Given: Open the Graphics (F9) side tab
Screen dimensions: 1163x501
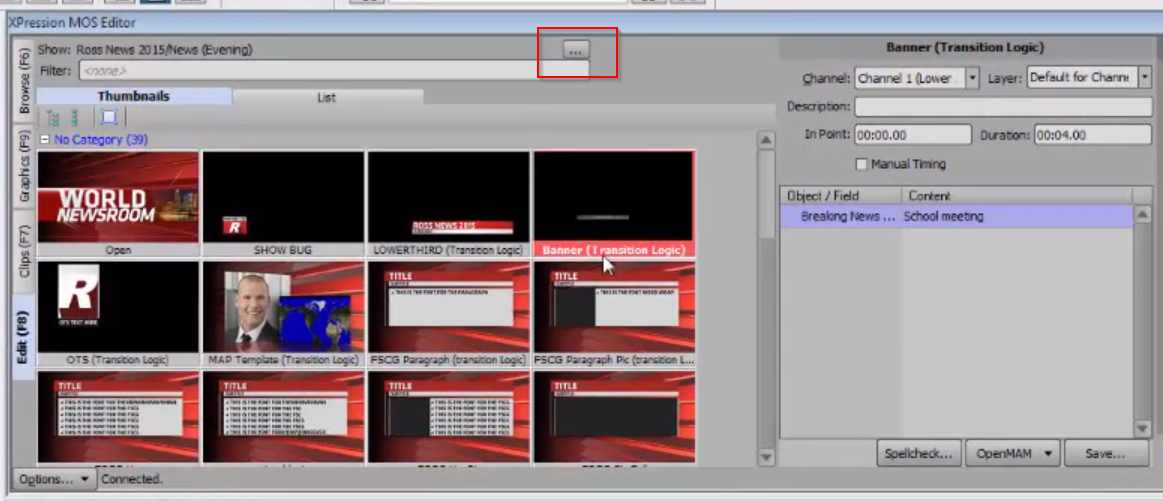Looking at the screenshot, I should coord(24,167).
